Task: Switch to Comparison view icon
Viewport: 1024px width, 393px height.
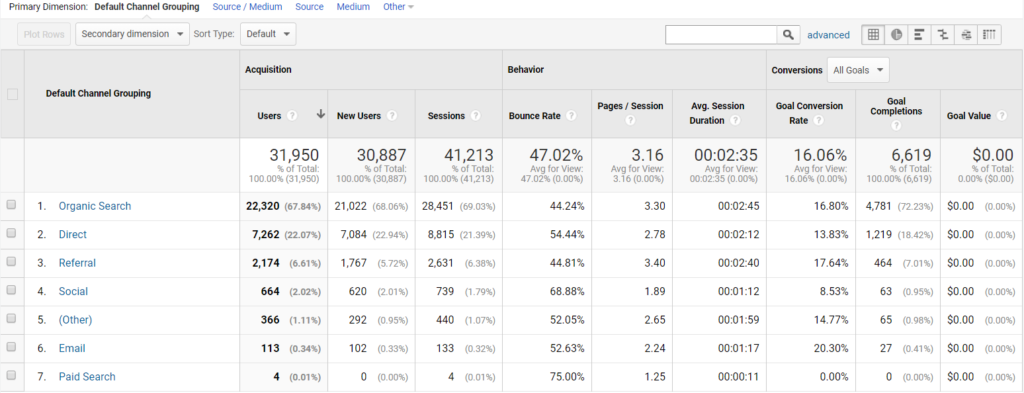Action: coord(942,35)
